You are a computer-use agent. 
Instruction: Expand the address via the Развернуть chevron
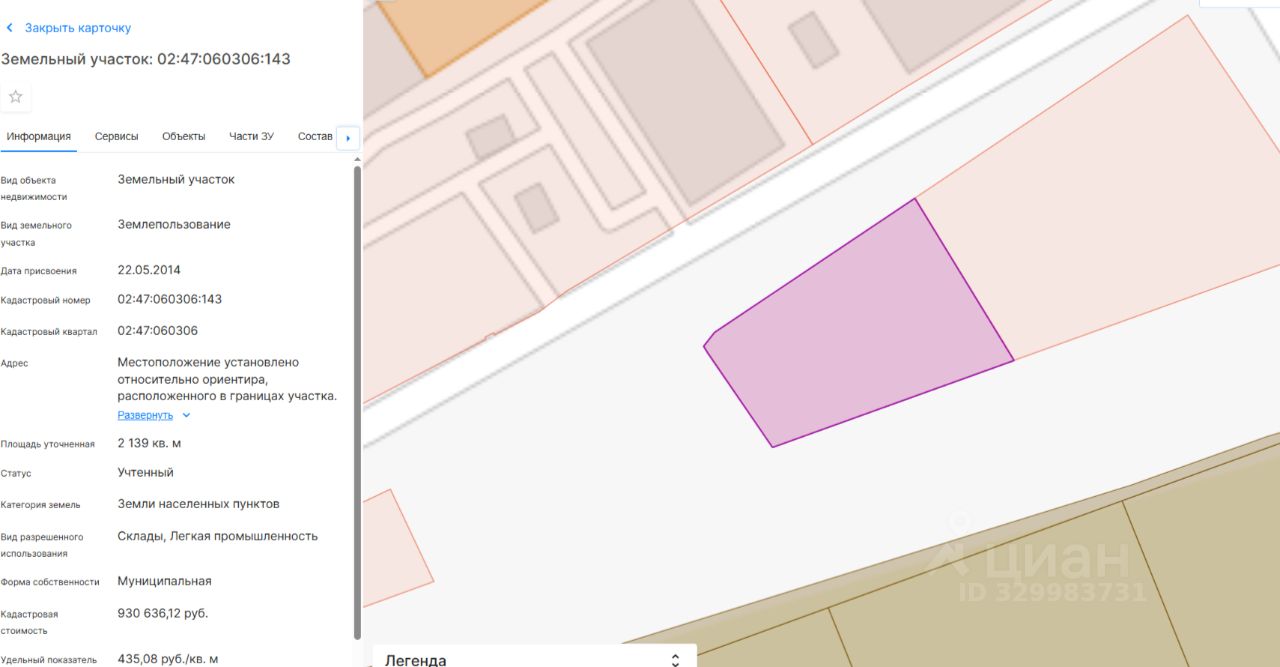186,415
